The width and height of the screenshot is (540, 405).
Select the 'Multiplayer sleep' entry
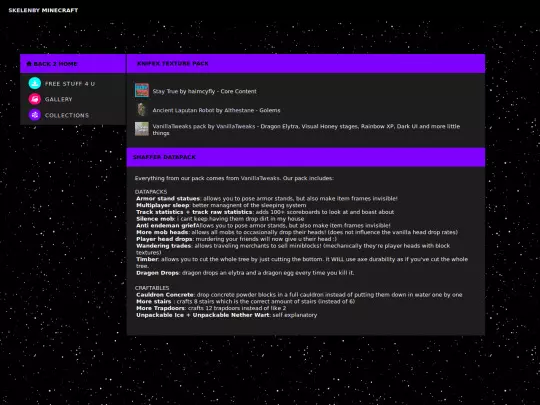pos(221,205)
